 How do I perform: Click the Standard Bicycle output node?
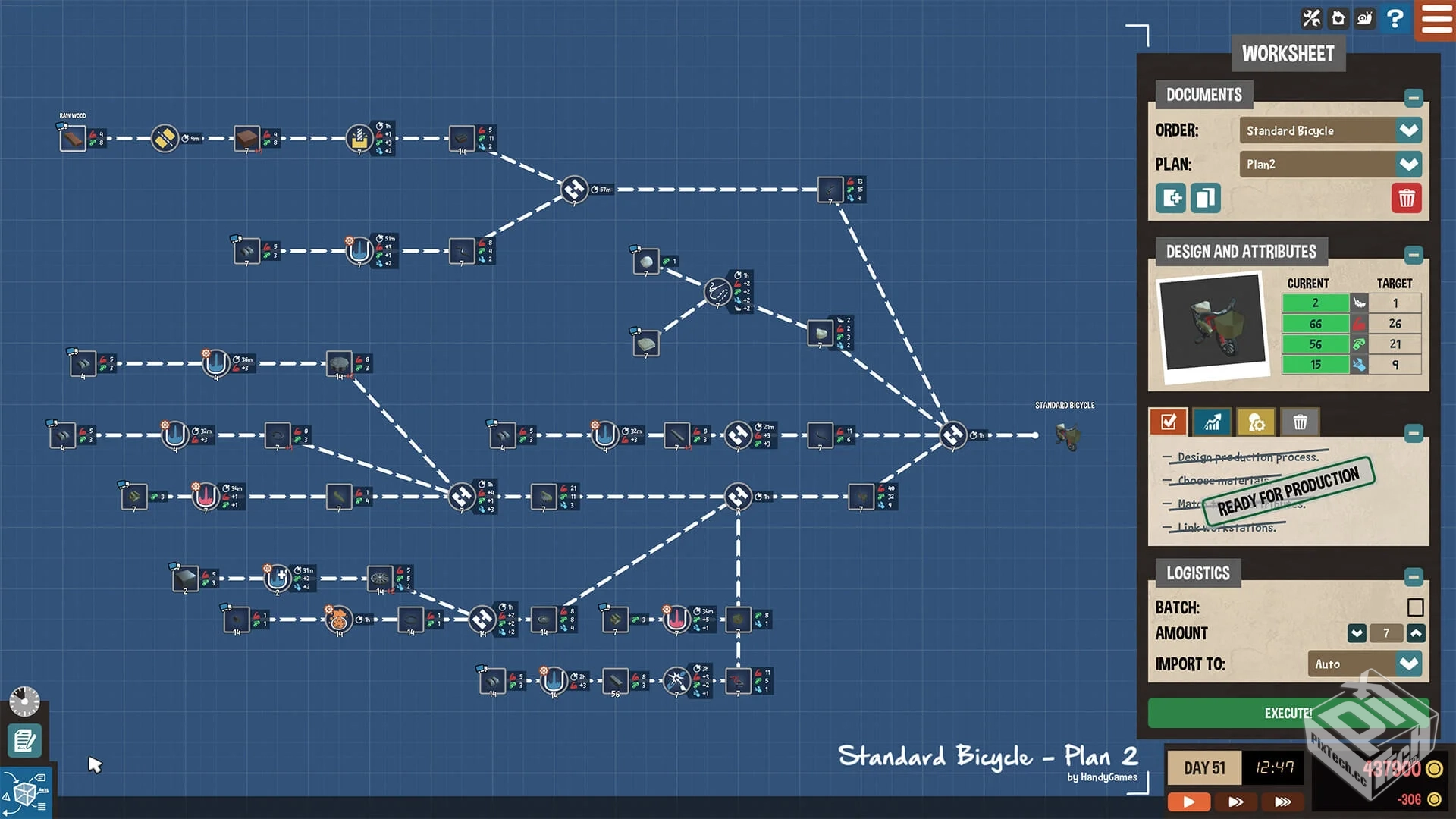coord(1068,436)
